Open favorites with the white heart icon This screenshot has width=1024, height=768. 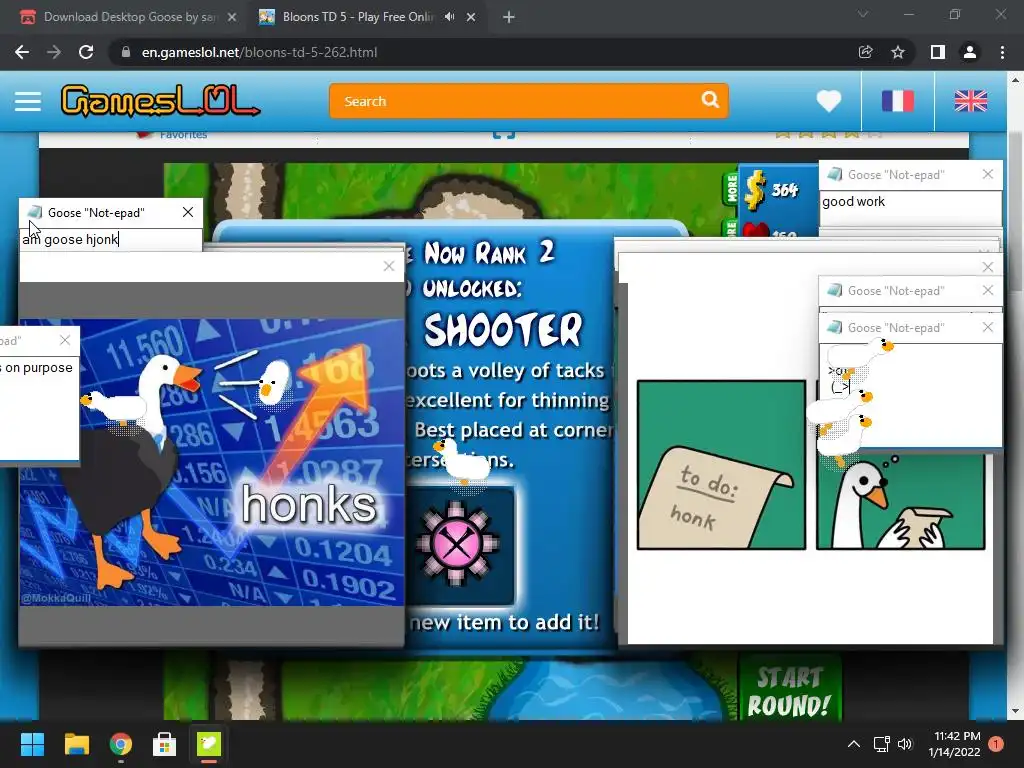coord(828,101)
